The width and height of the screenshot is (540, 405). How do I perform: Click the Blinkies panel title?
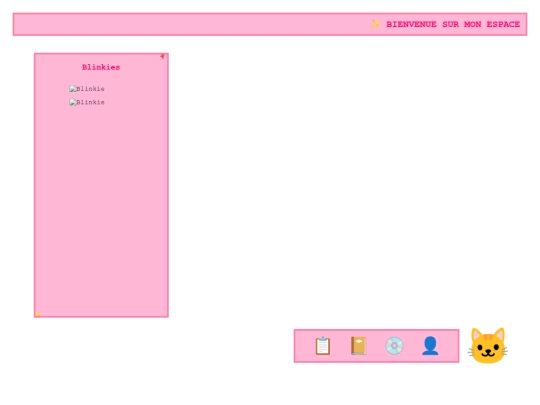[101, 67]
